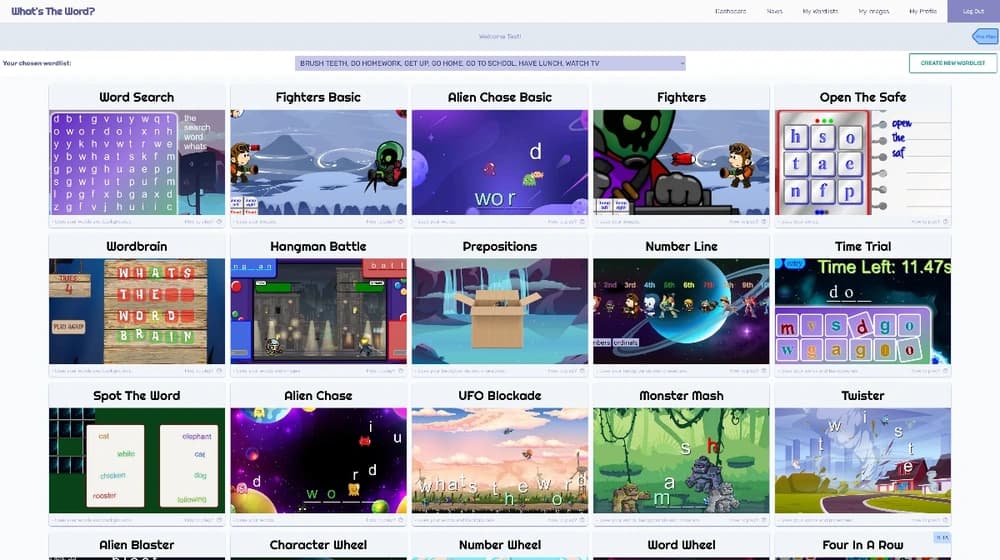Select the Spot The Word title

137,395
